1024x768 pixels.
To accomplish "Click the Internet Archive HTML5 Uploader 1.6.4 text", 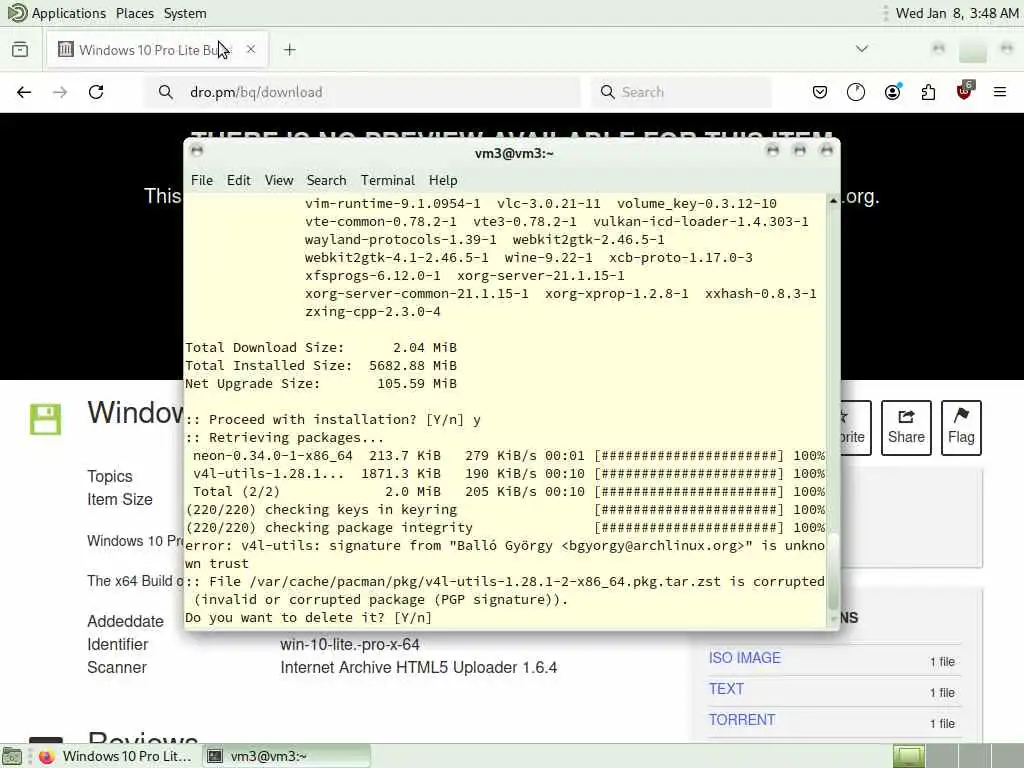I will tap(419, 667).
